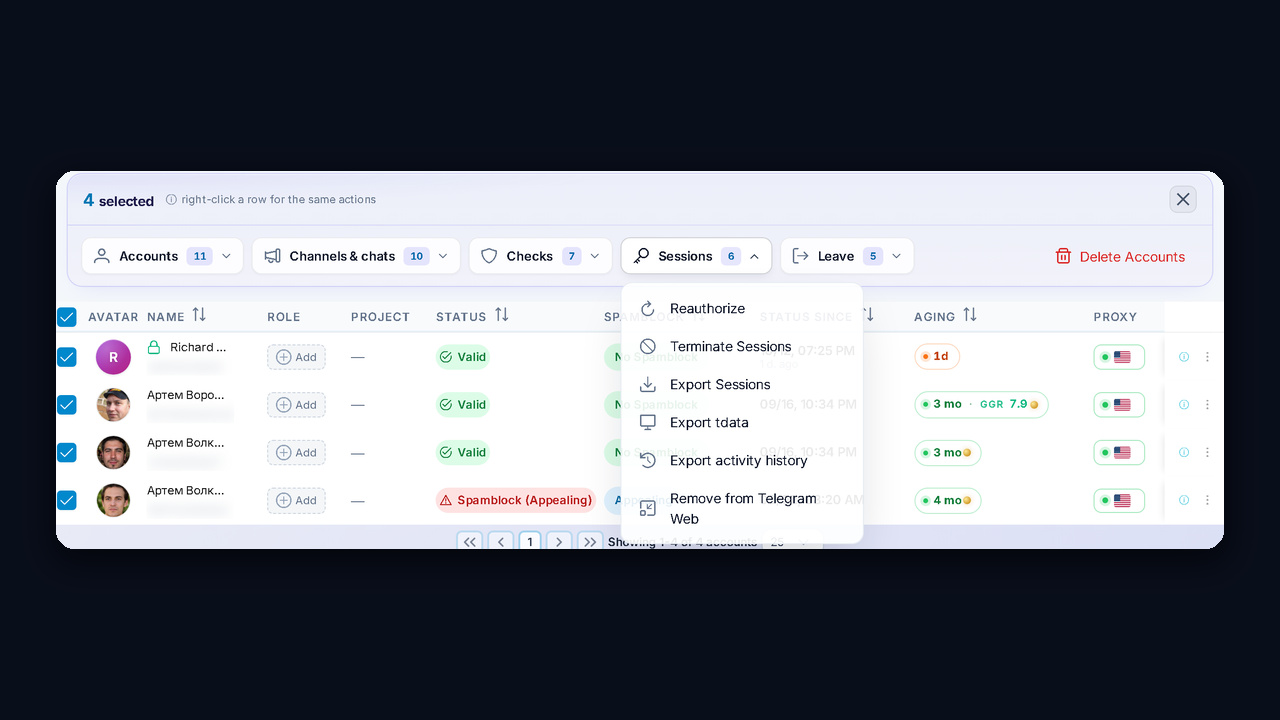This screenshot has width=1280, height=720.
Task: Select Export tdata menu item
Action: pyautogui.click(x=742, y=422)
